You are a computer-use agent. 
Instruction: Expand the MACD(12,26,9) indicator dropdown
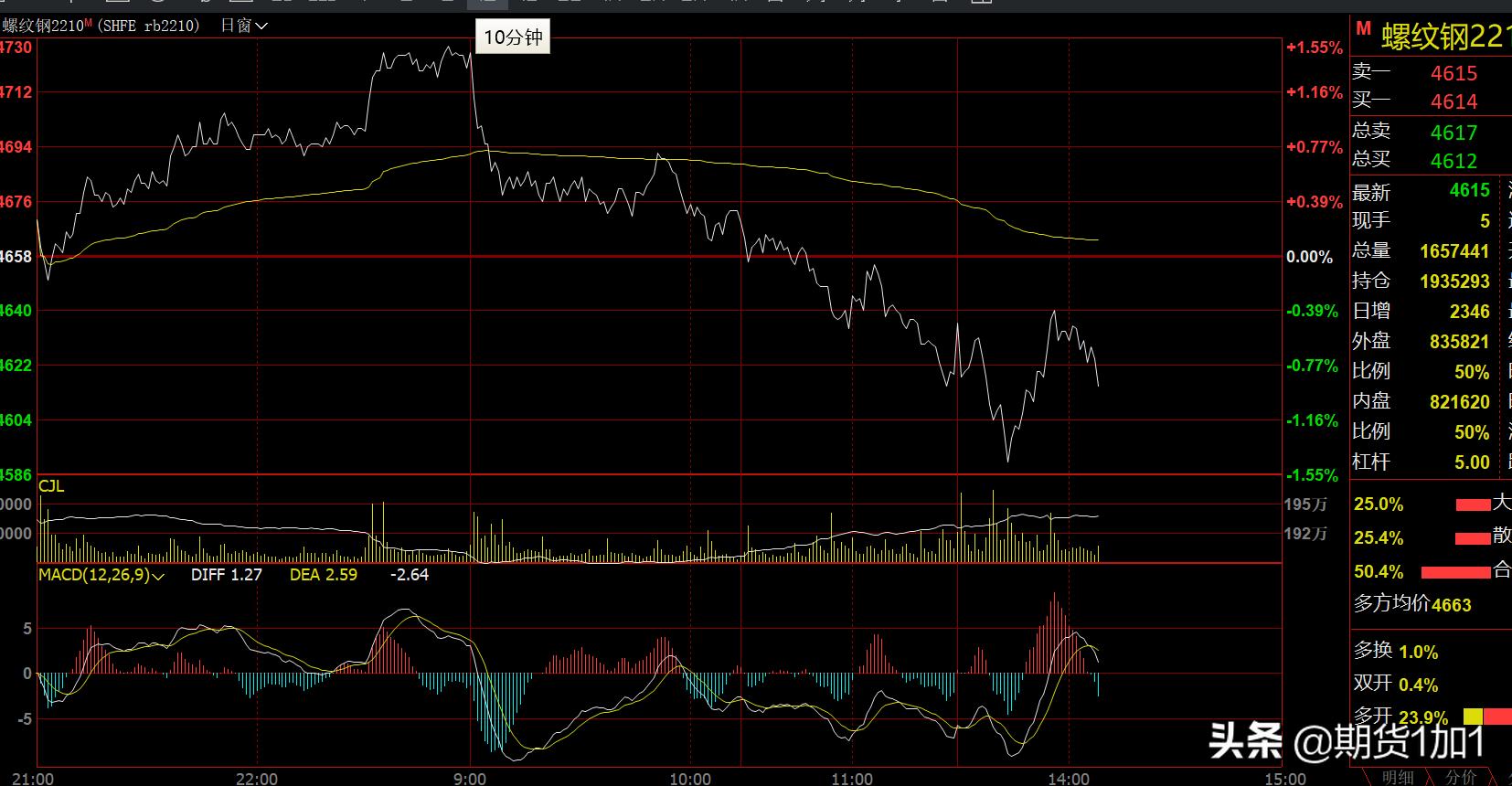point(101,575)
